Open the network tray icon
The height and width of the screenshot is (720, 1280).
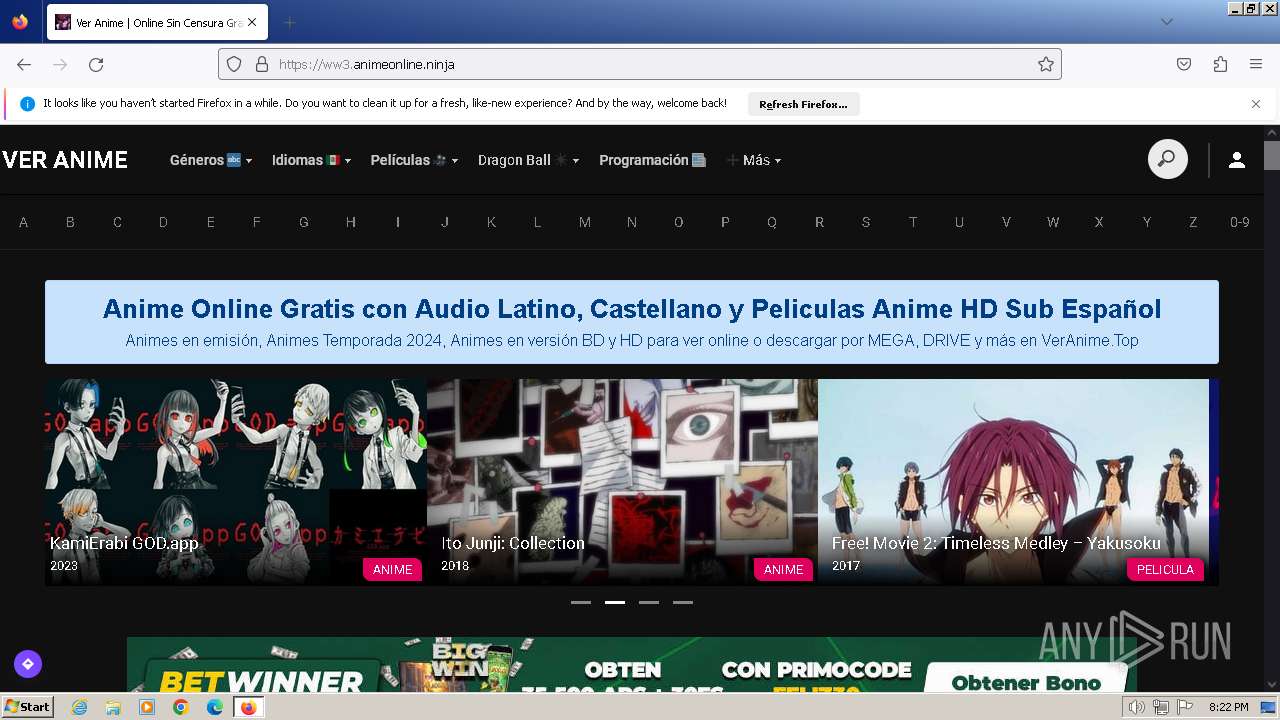[1161, 708]
